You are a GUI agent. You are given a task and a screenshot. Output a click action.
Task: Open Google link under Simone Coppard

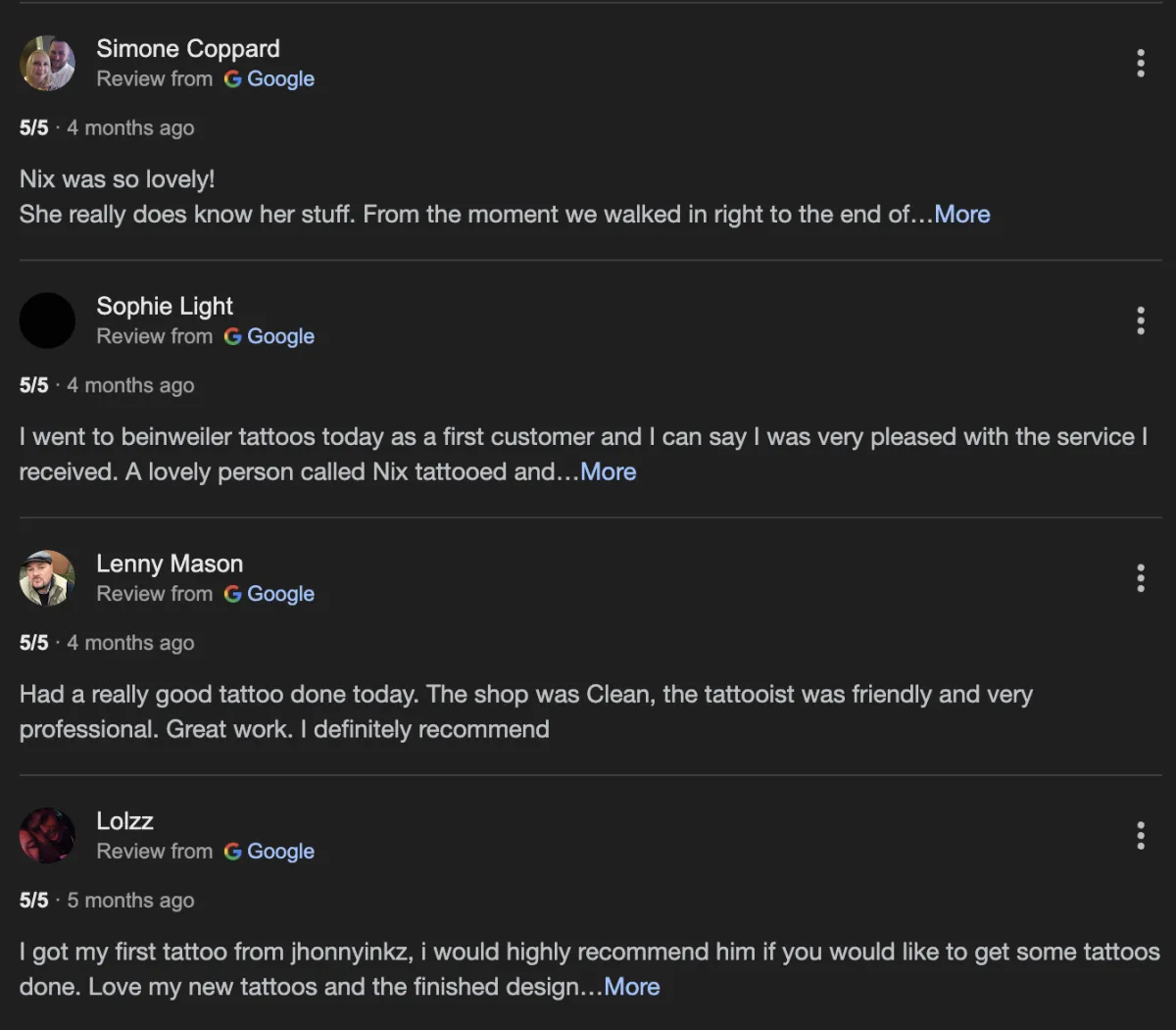[269, 79]
